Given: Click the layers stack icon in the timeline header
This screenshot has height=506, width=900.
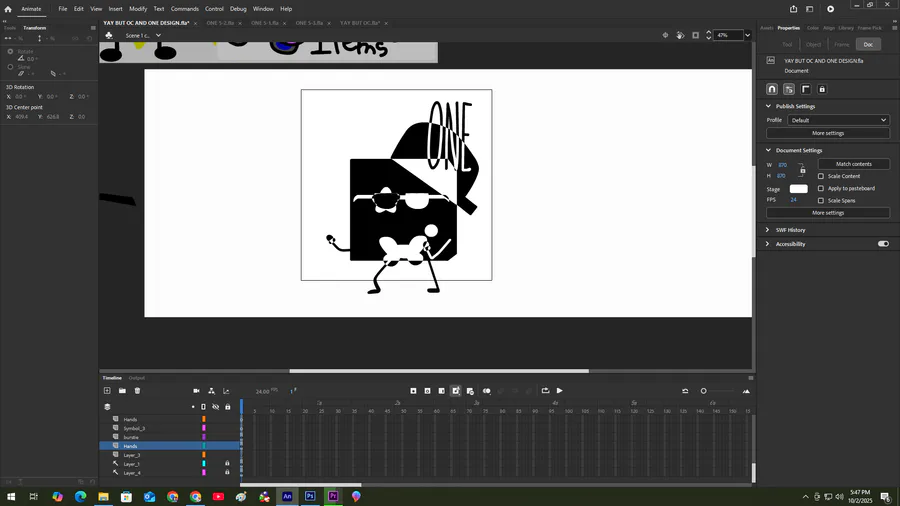Looking at the screenshot, I should tap(107, 407).
